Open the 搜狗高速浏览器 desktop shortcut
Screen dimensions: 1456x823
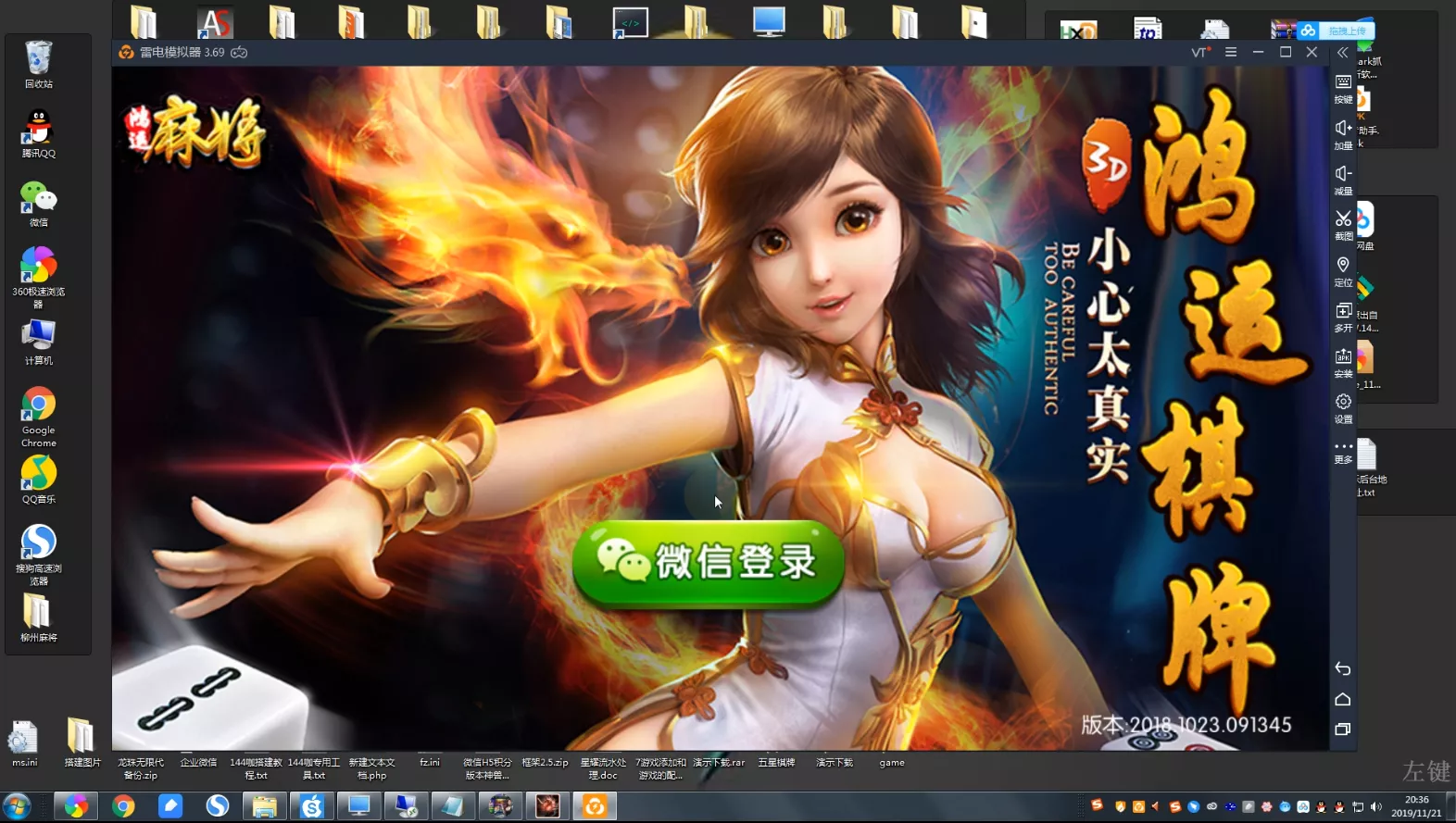coord(39,555)
